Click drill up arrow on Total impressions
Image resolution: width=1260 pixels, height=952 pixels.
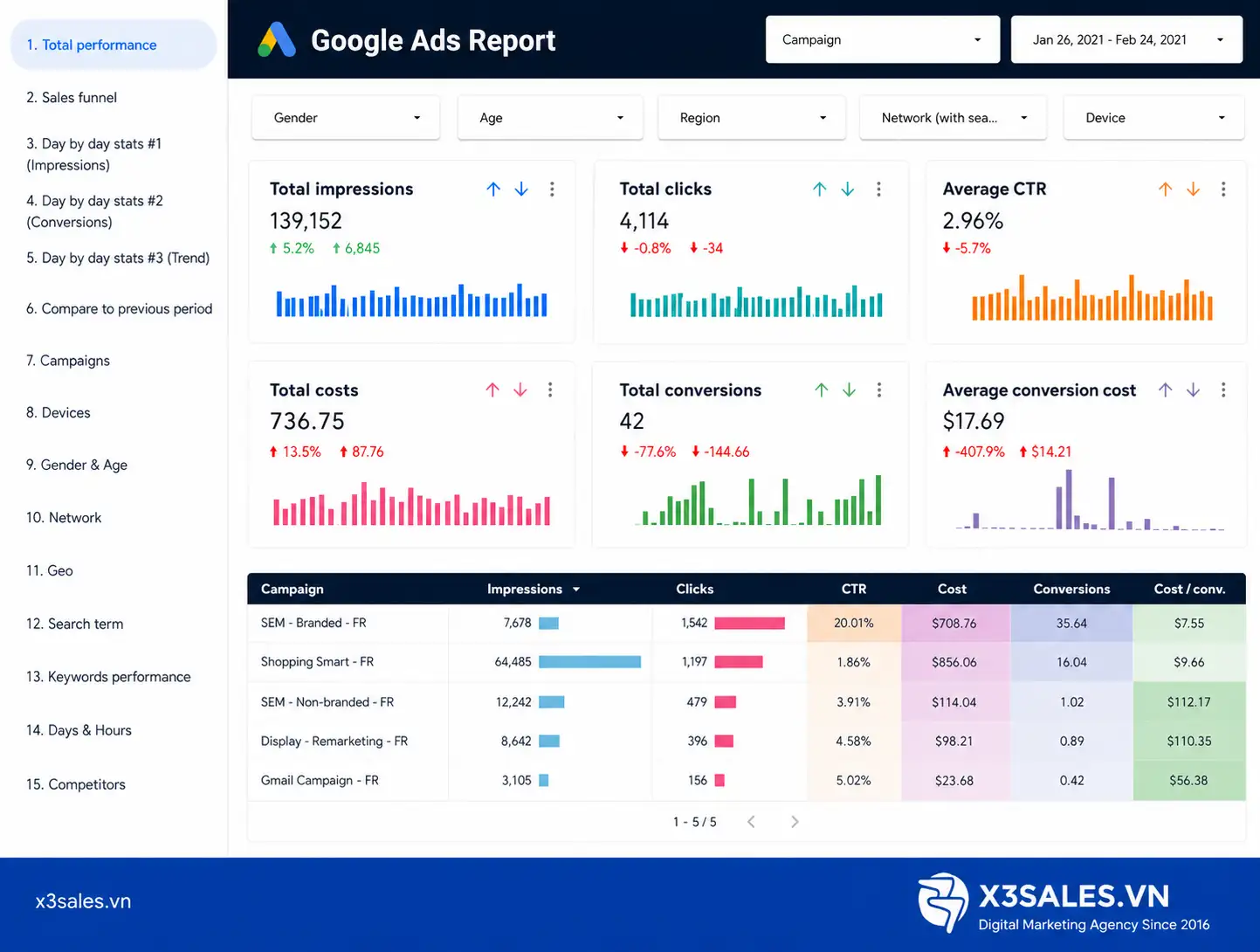point(493,189)
